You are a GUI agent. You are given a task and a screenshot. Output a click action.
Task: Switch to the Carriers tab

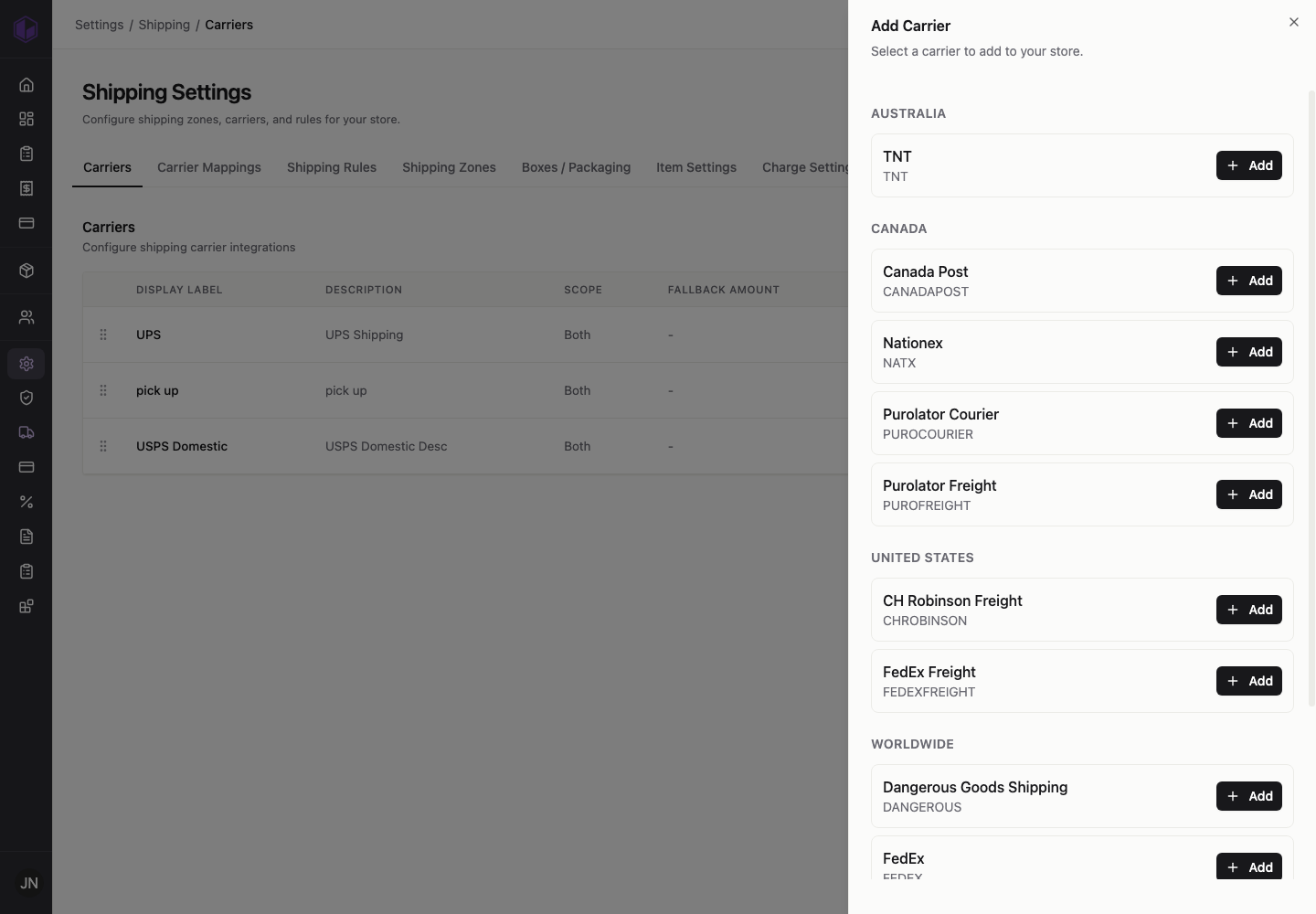tap(107, 167)
